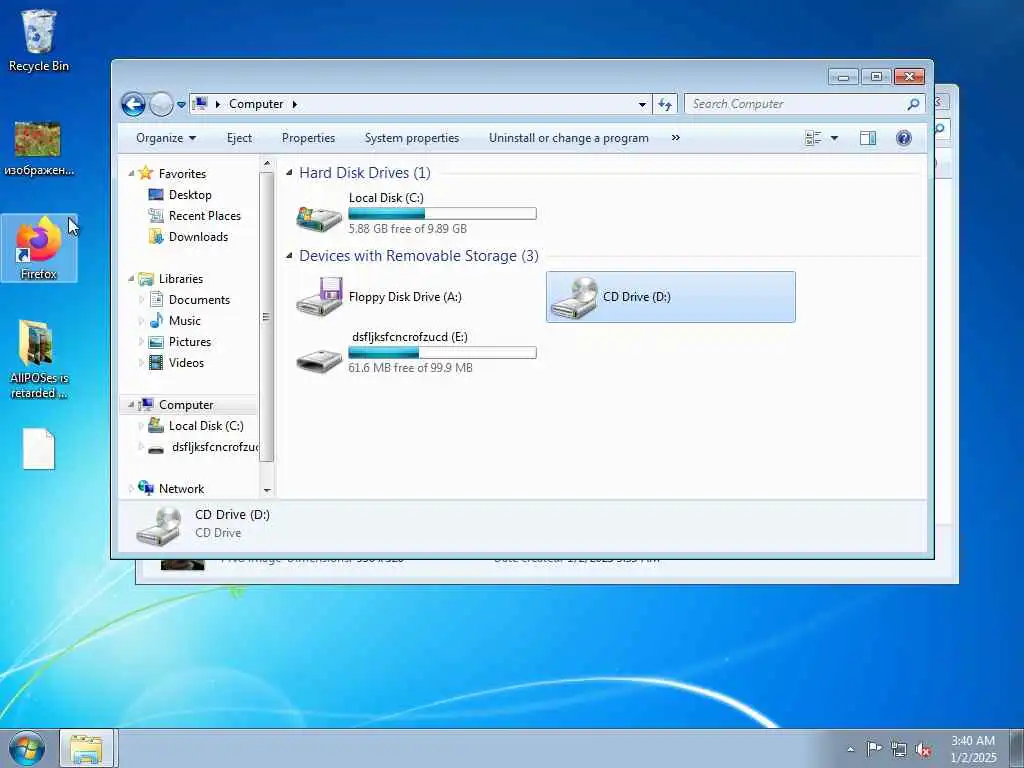Click '5.88 GB free of 9.89 GB' text
1024x768 pixels.
tap(408, 229)
